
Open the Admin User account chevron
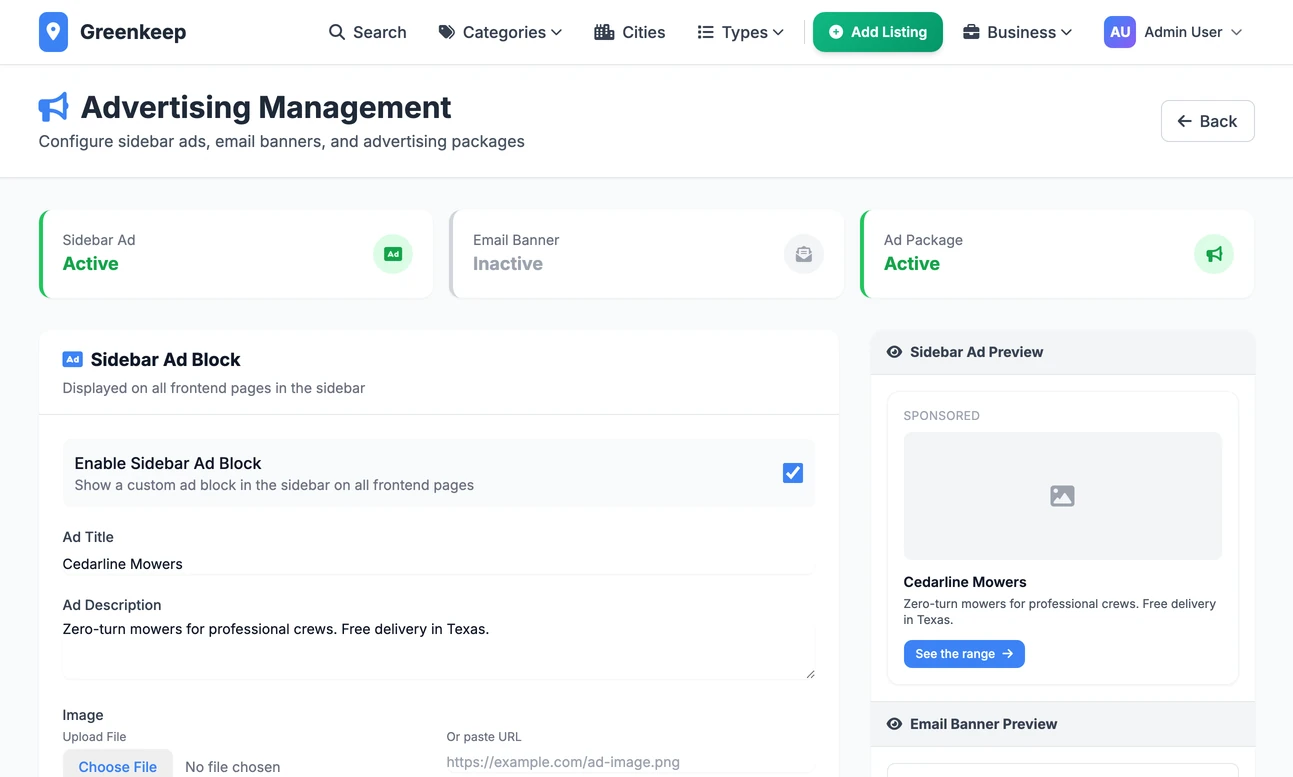click(1237, 32)
